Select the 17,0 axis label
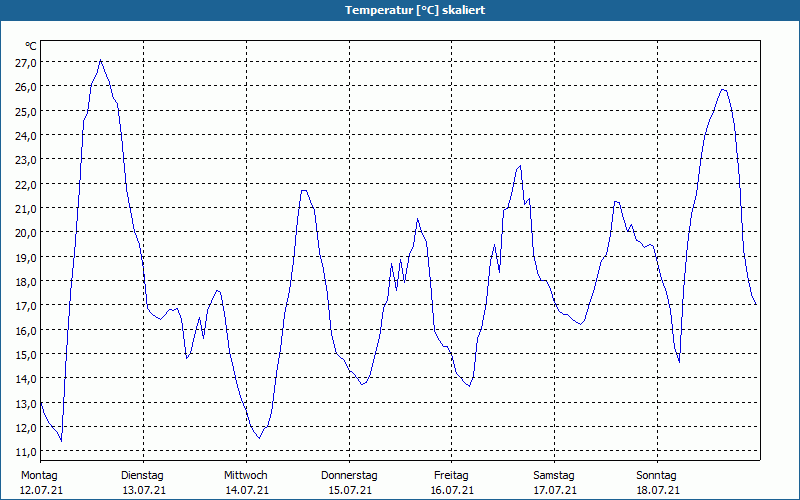This screenshot has height=500, width=800. pyautogui.click(x=26, y=306)
